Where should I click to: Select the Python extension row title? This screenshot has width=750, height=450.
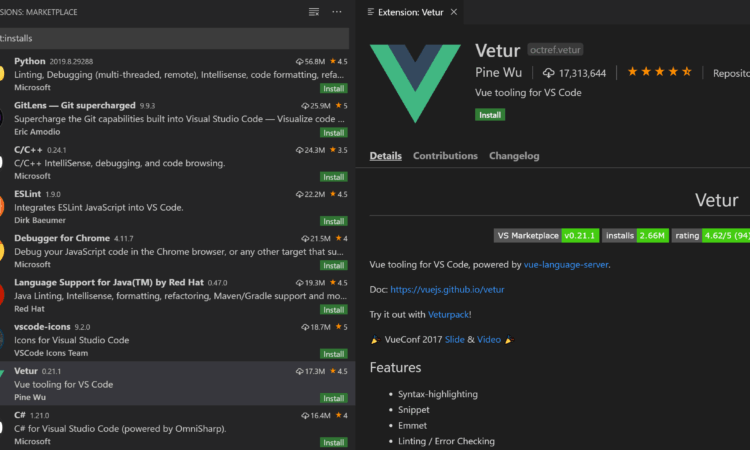click(x=30, y=61)
